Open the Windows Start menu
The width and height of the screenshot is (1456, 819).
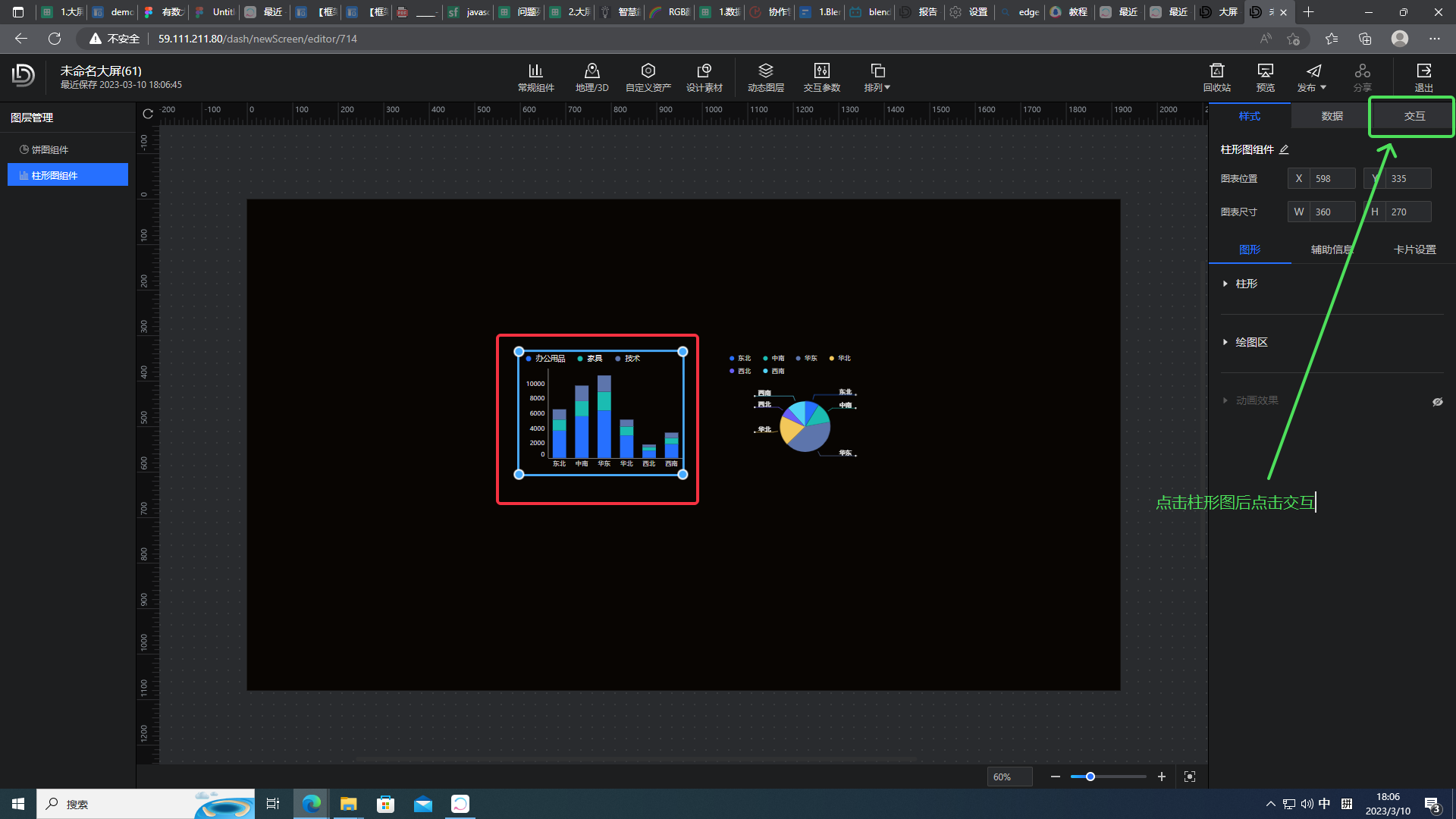(18, 804)
